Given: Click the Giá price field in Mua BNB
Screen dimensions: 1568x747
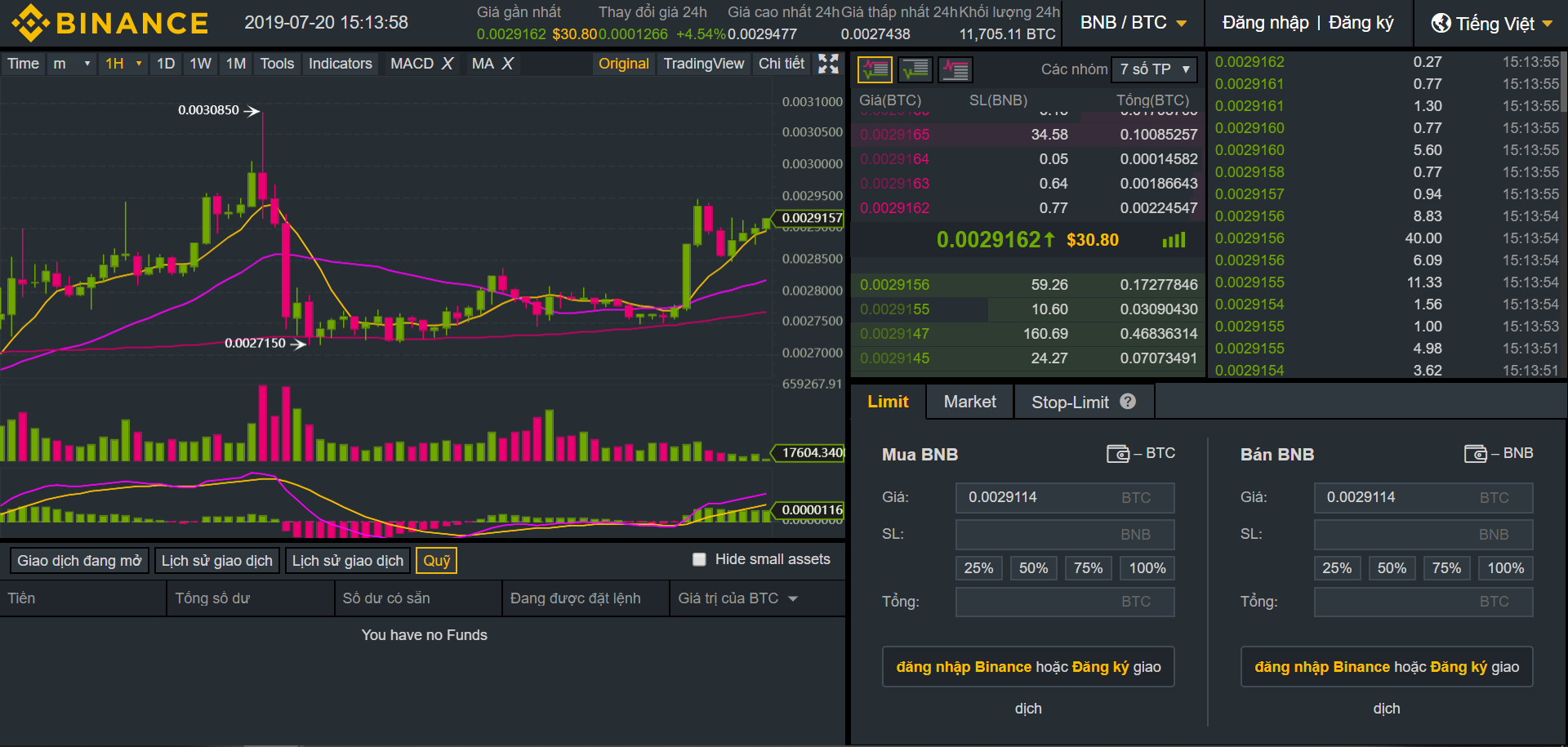Looking at the screenshot, I should (x=1065, y=498).
